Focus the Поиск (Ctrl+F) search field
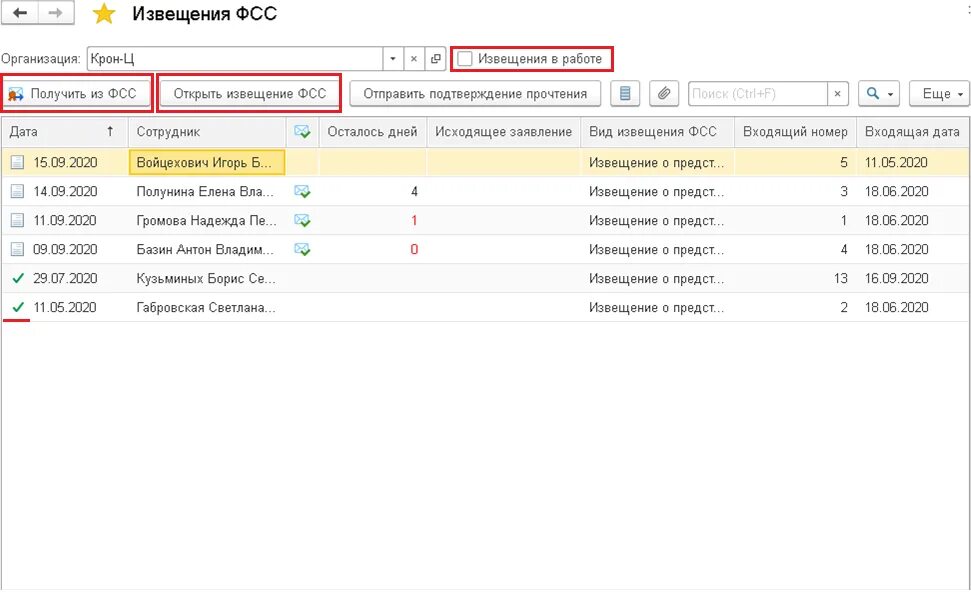 click(758, 94)
